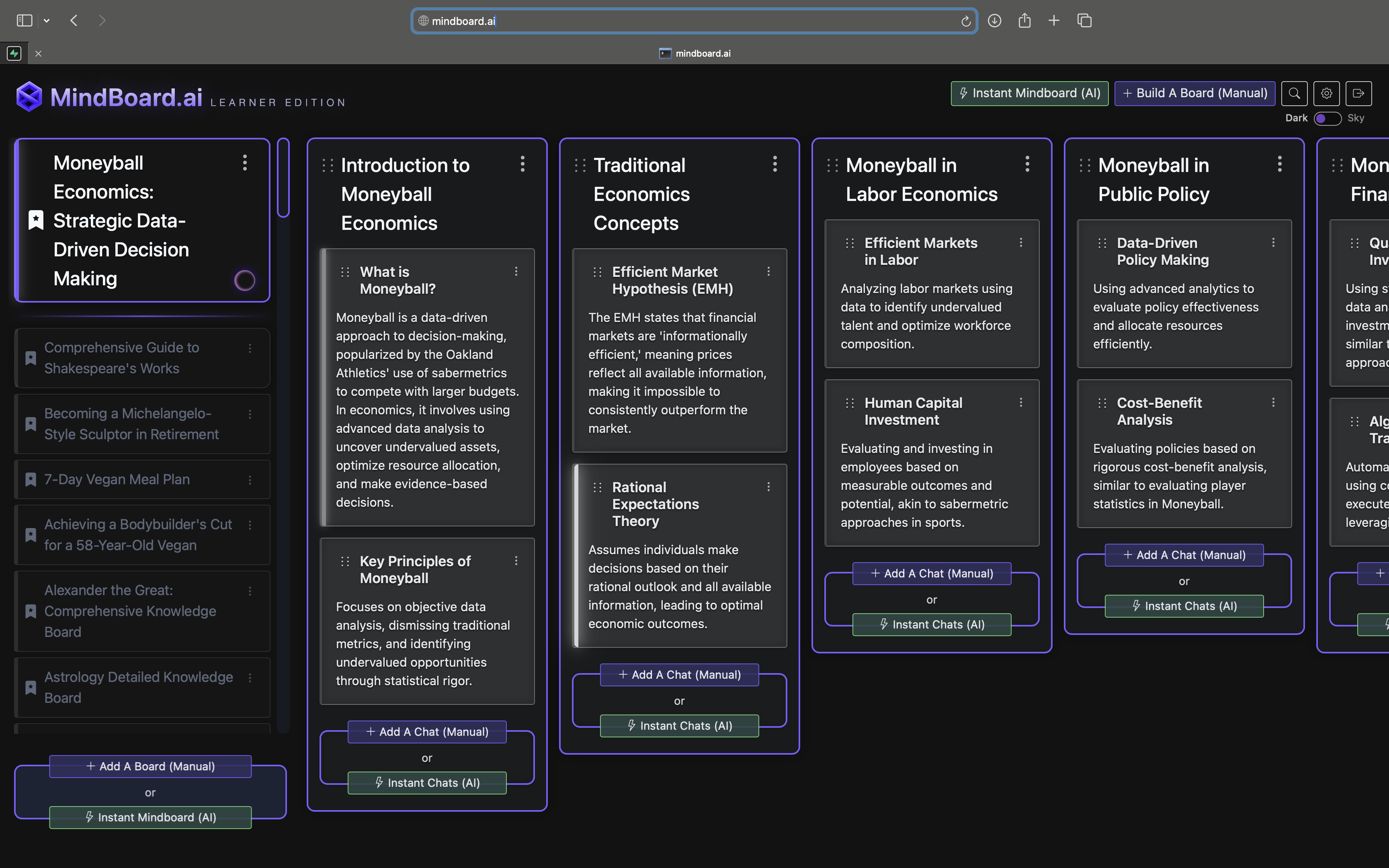The width and height of the screenshot is (1389, 868).
Task: Click the drag handle on the What is Moneyball? card
Action: tap(345, 272)
